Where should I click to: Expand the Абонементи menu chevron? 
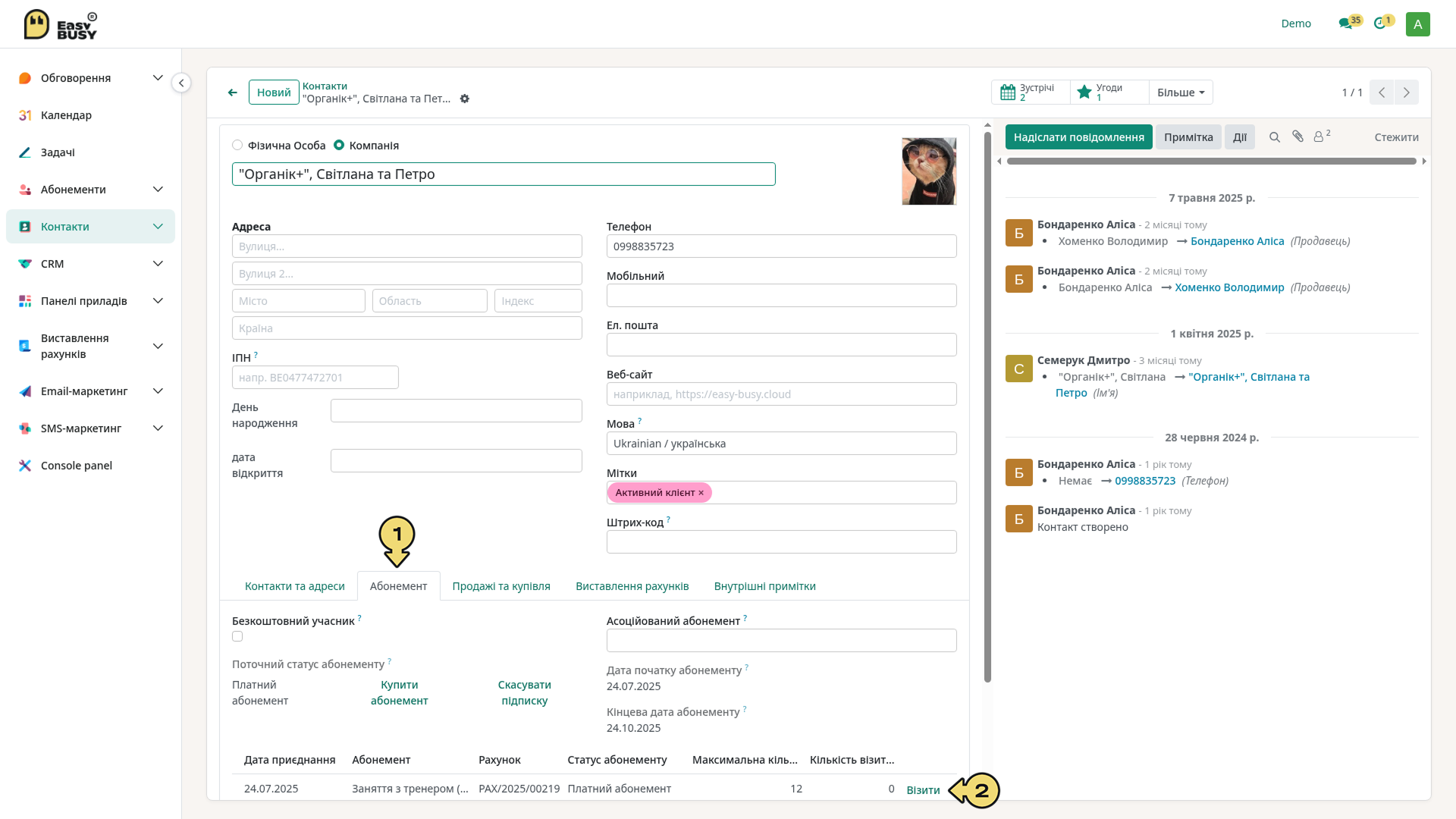tap(158, 190)
